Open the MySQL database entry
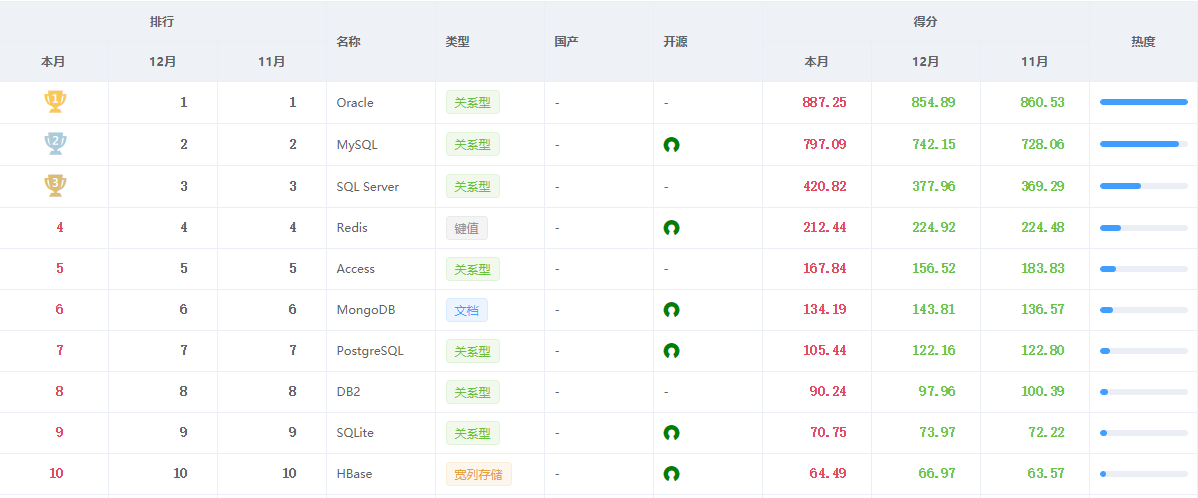 (x=357, y=144)
